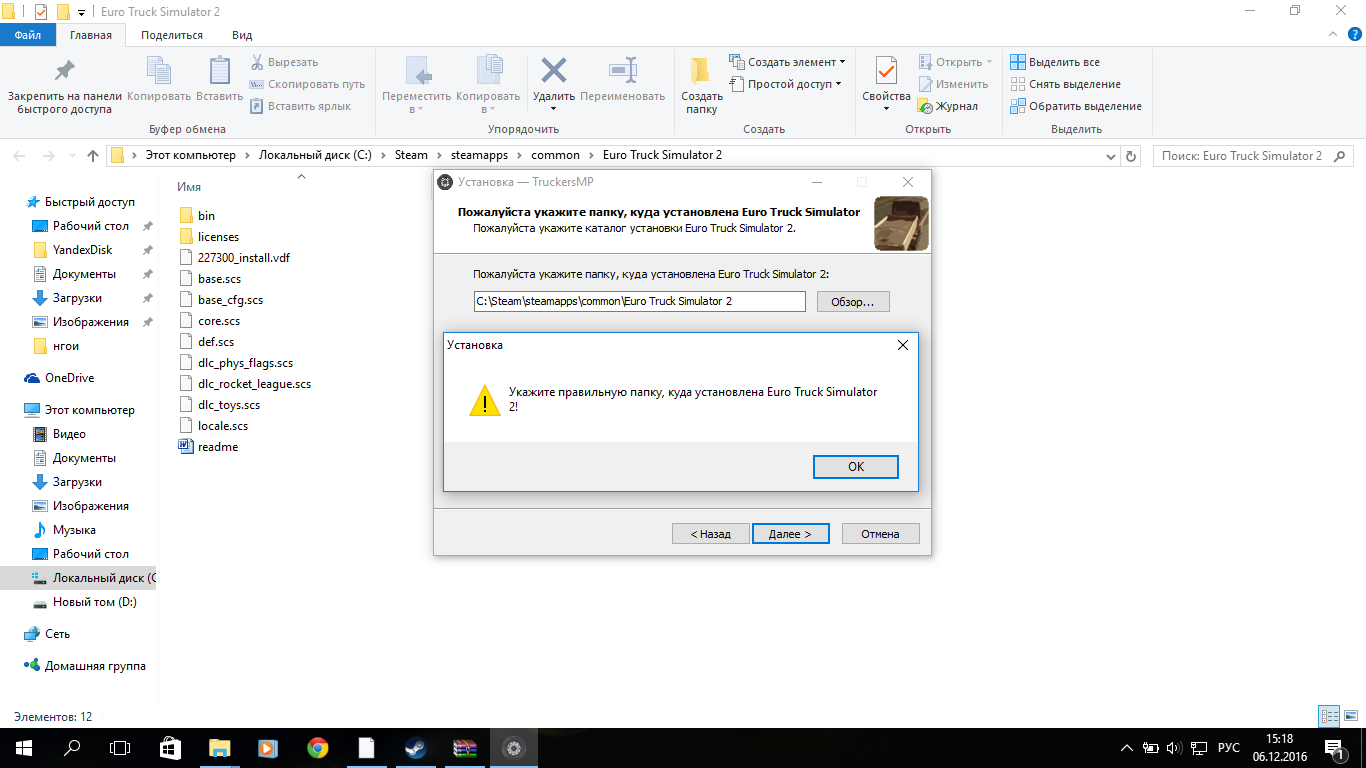Click the pin to Quick access icon
1366x768 pixels.
[64, 70]
